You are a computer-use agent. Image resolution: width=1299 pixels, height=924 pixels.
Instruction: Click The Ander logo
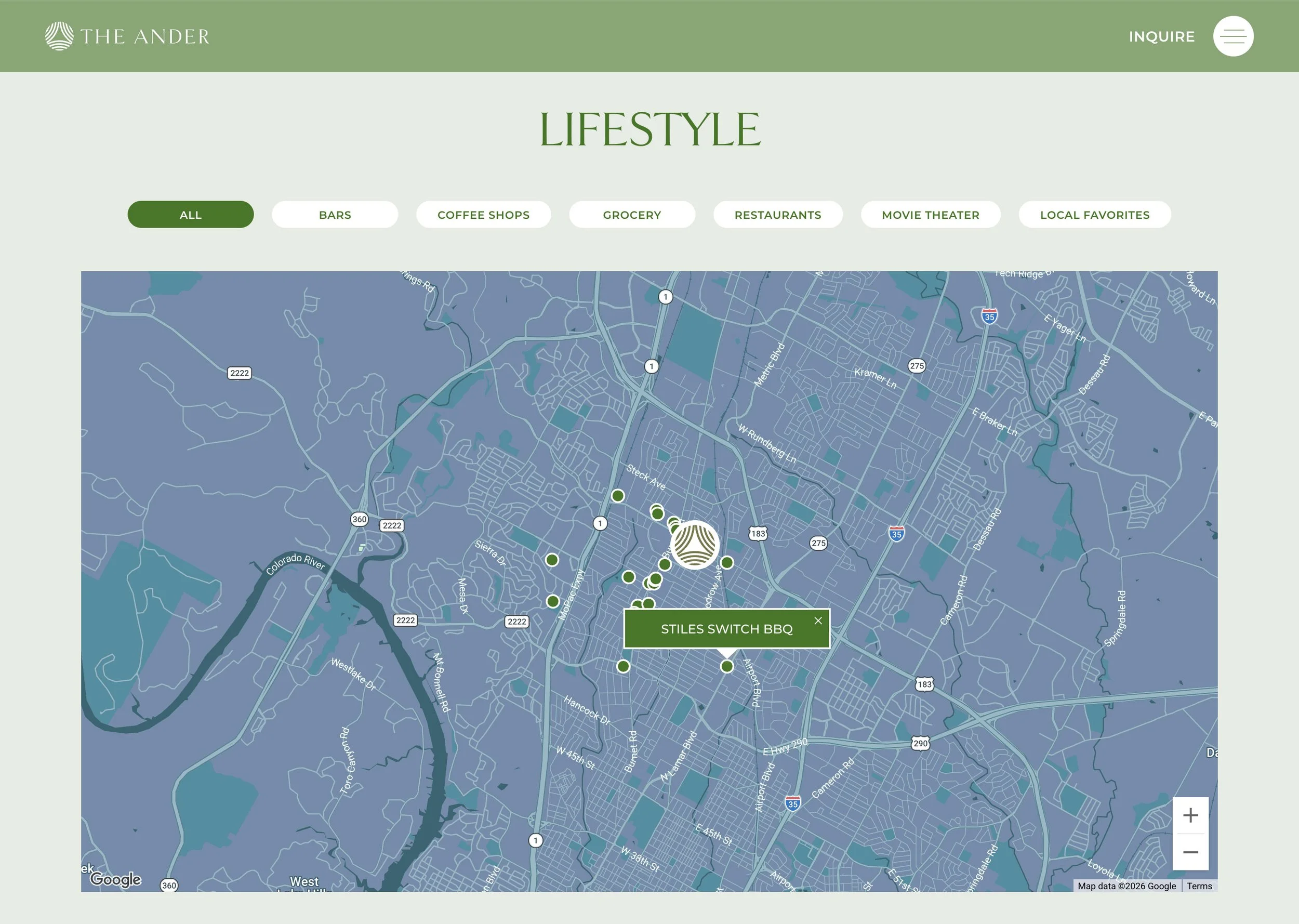[x=127, y=36]
